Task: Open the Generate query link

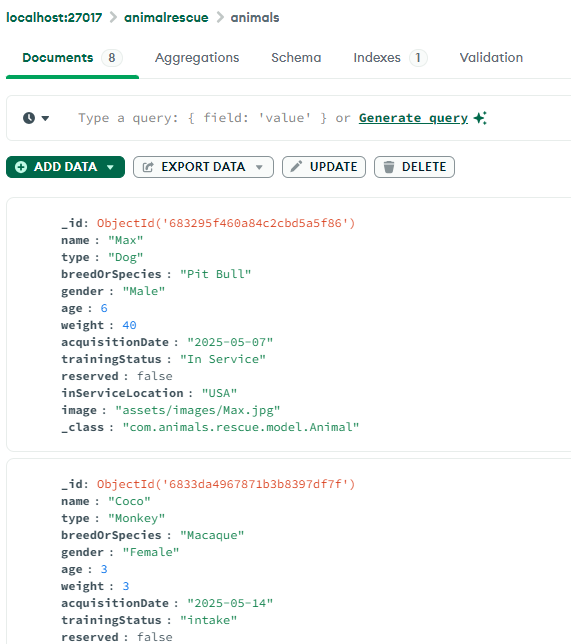Action: [413, 118]
